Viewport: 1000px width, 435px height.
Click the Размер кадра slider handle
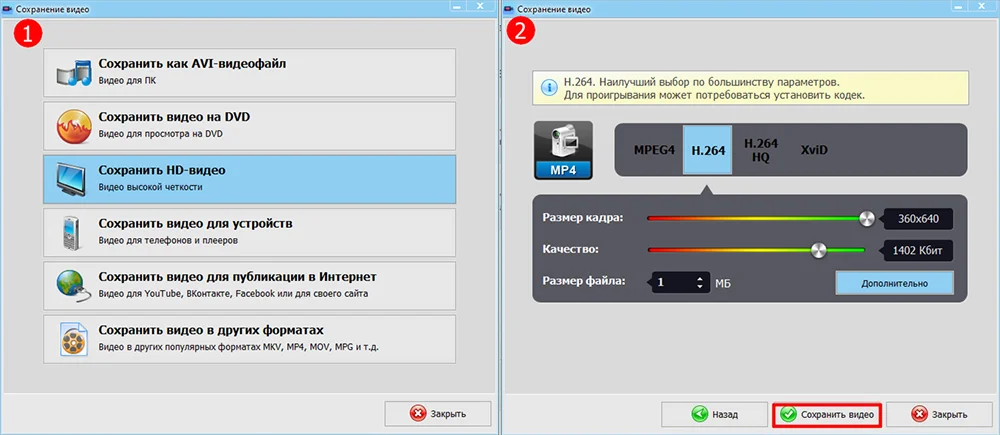coord(867,219)
